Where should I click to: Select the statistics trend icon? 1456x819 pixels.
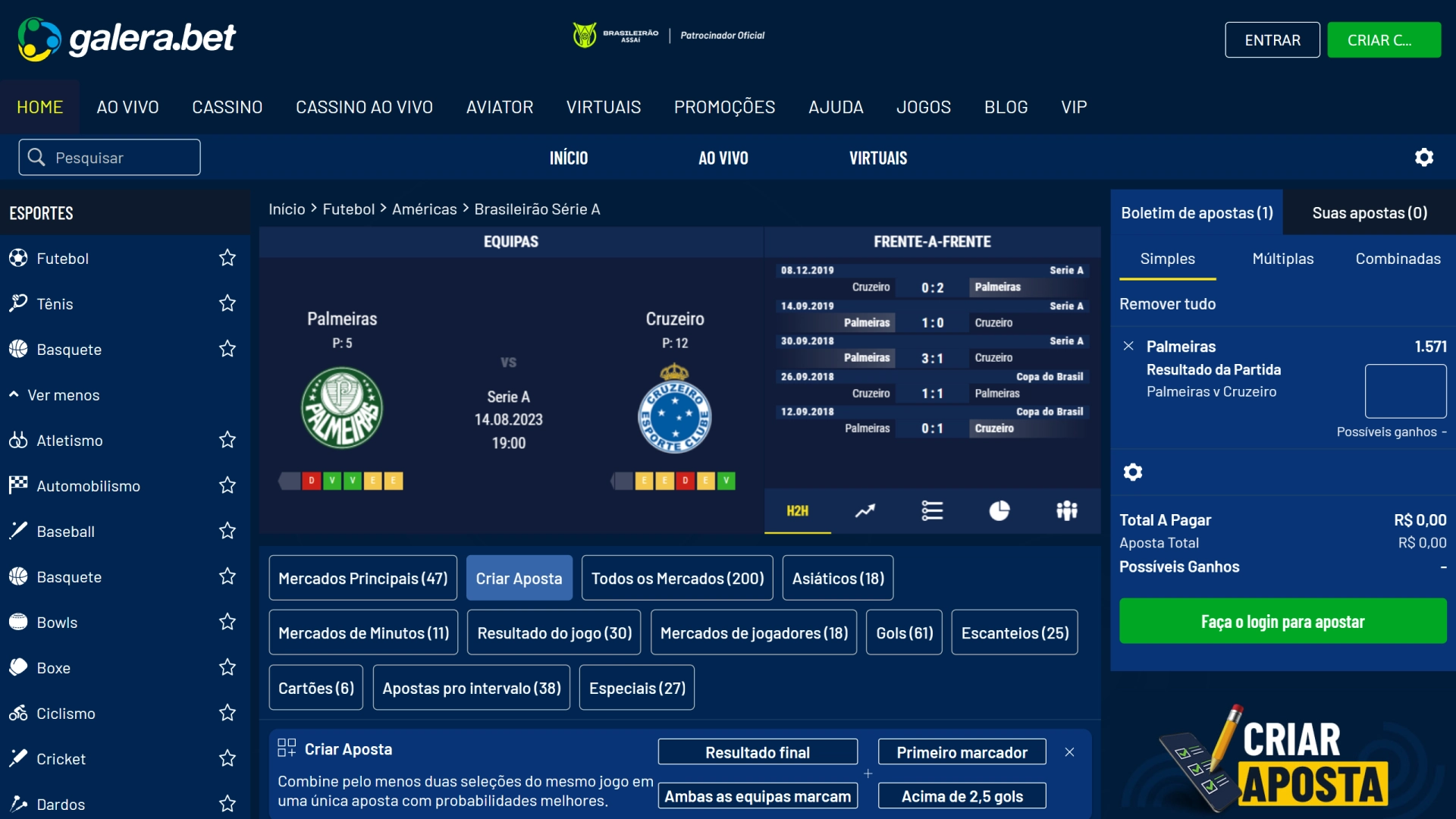(864, 510)
